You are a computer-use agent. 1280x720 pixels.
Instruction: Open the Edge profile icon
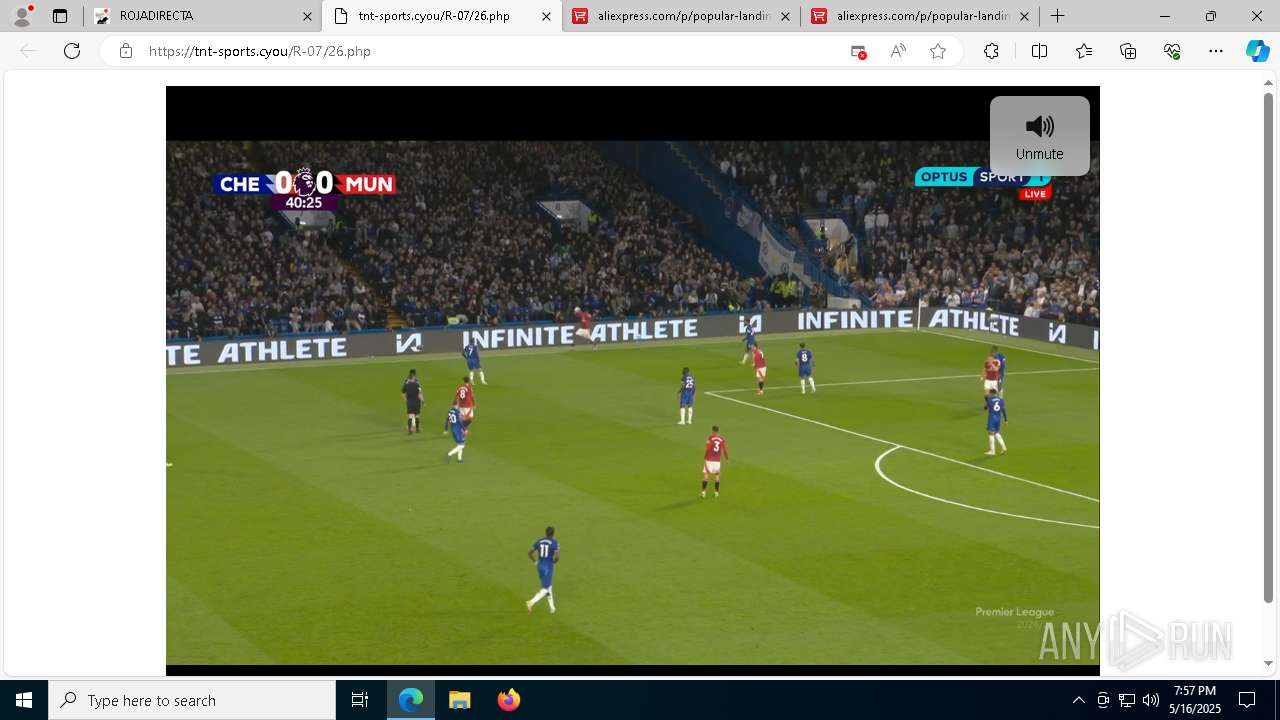pos(22,16)
